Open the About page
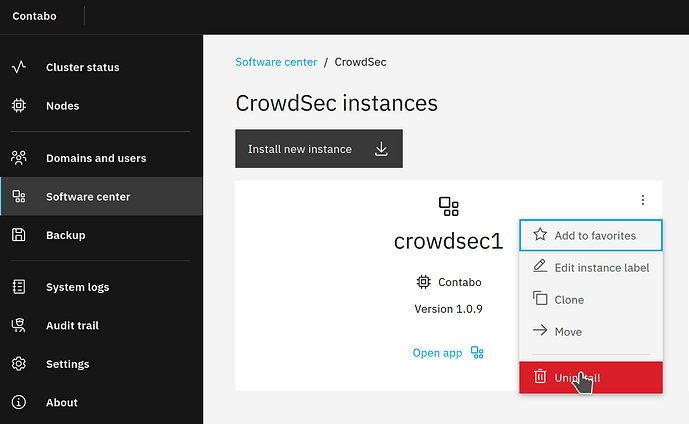689x424 pixels. click(102, 402)
